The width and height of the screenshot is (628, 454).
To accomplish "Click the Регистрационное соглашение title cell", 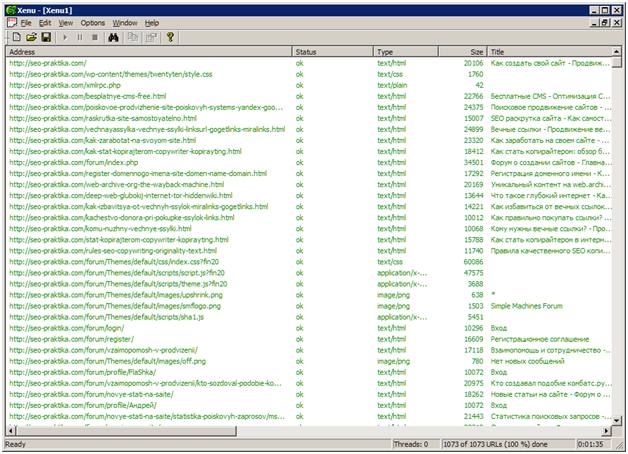I will pos(540,339).
